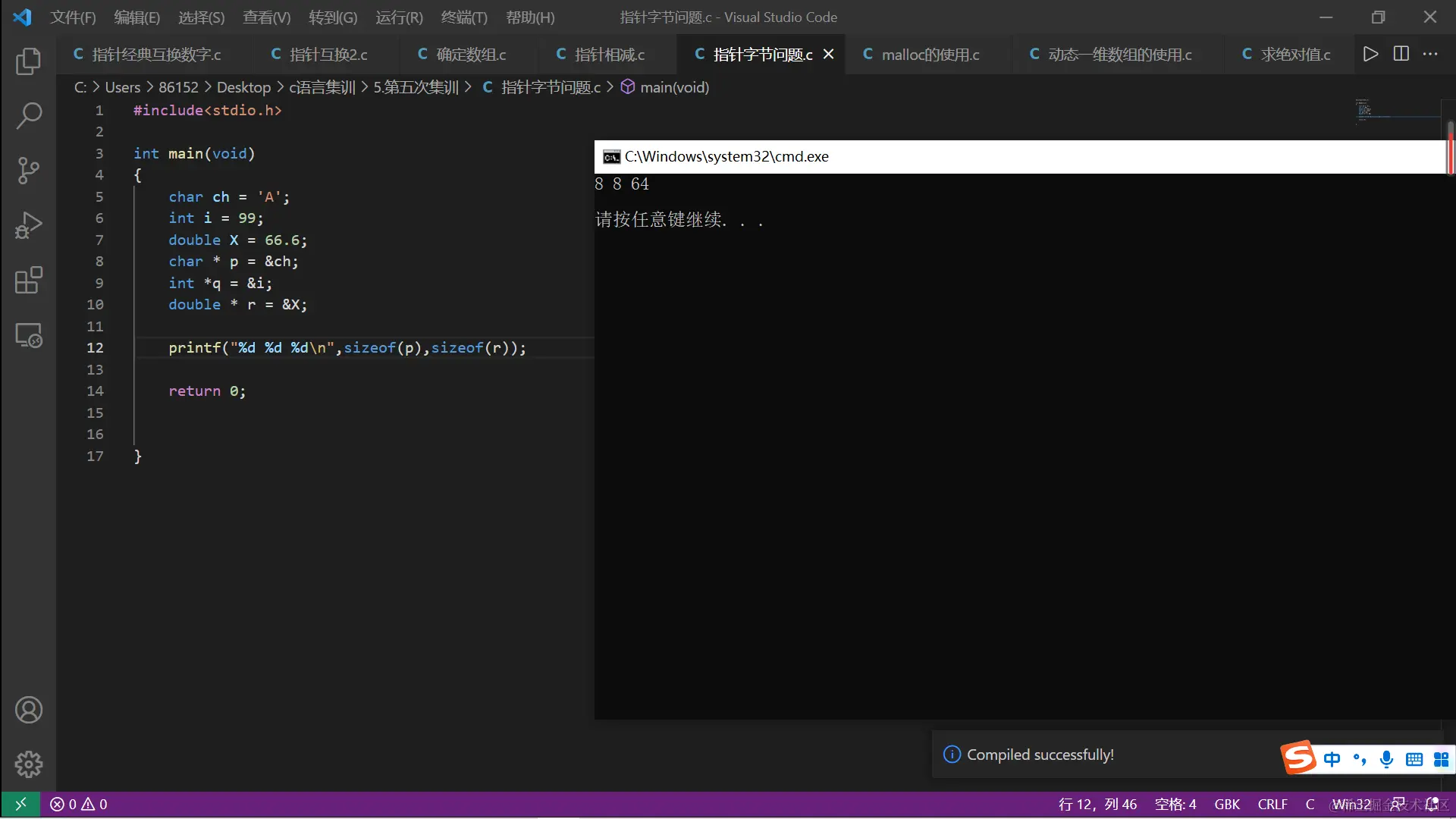Open the Remote Explorer icon
1456x819 pixels.
[28, 335]
